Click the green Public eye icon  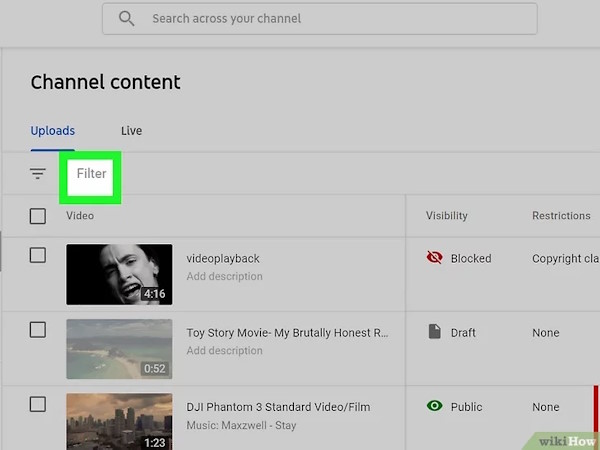click(434, 407)
